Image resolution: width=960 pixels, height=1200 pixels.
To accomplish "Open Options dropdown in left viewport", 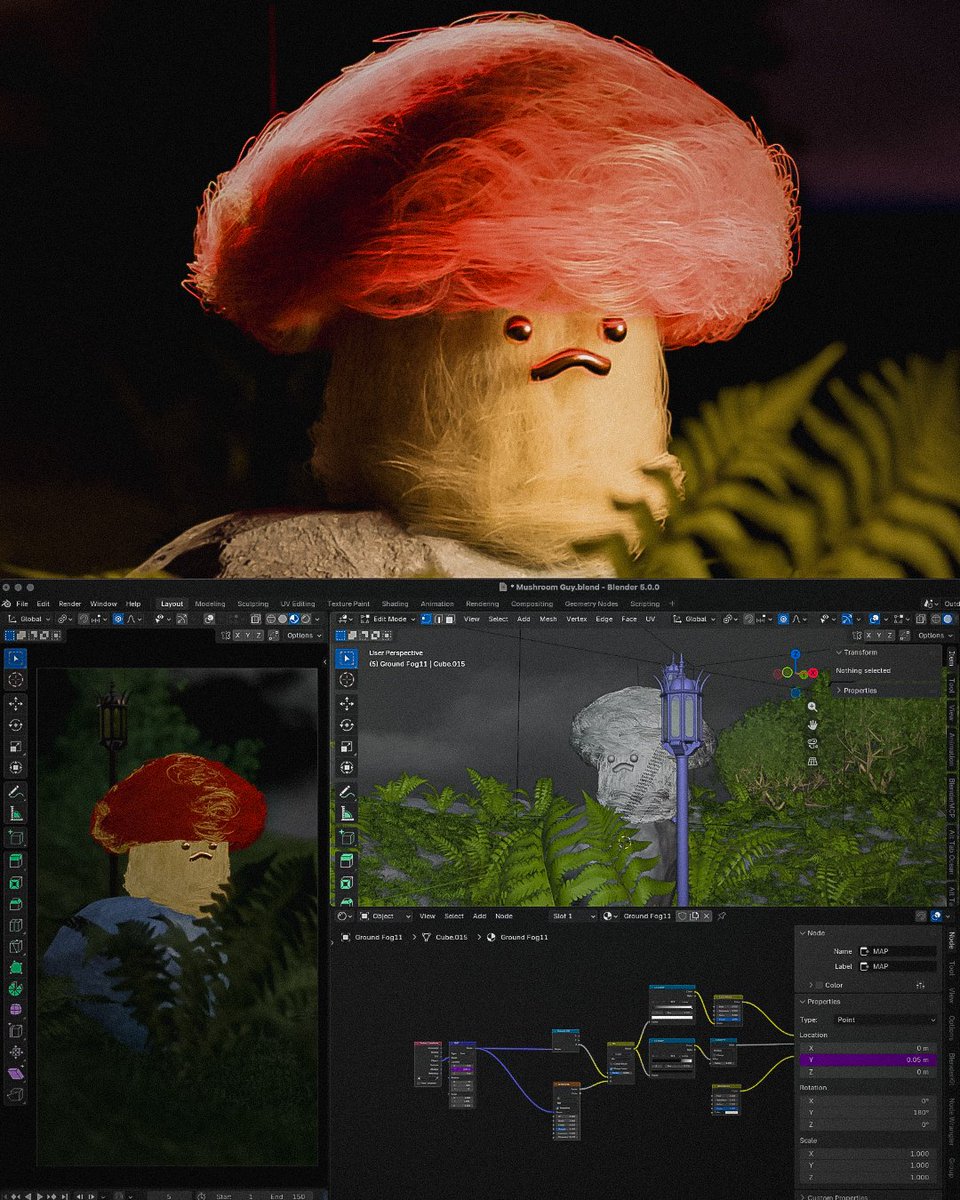I will pos(303,635).
